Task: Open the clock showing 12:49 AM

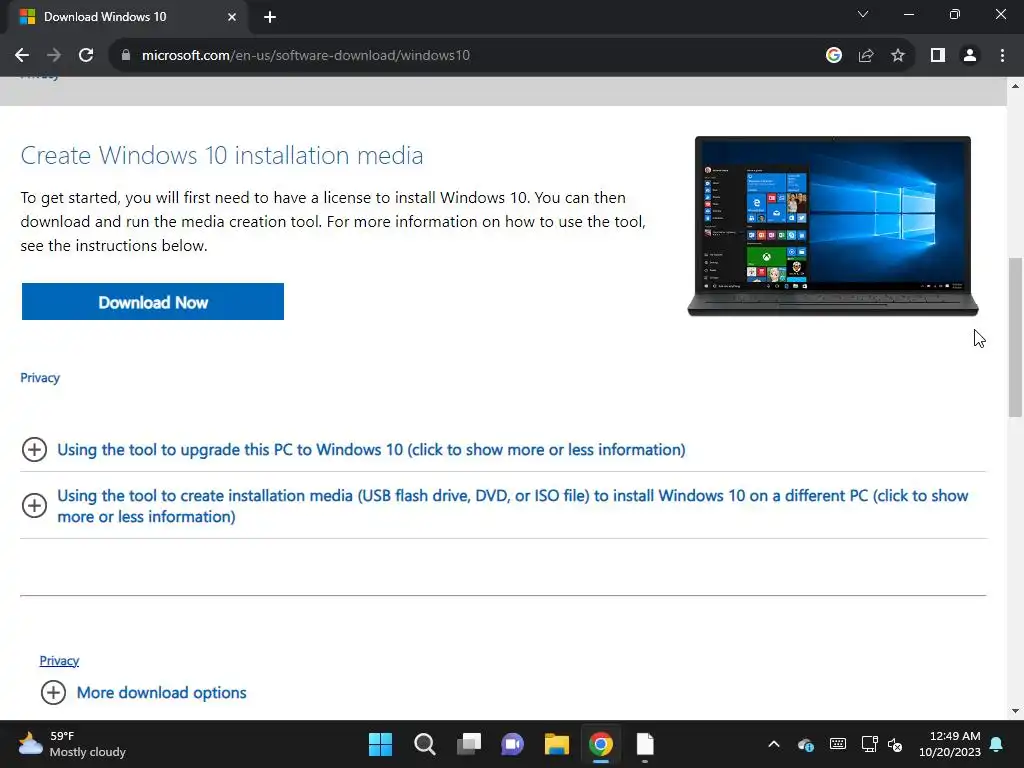Action: (950, 744)
